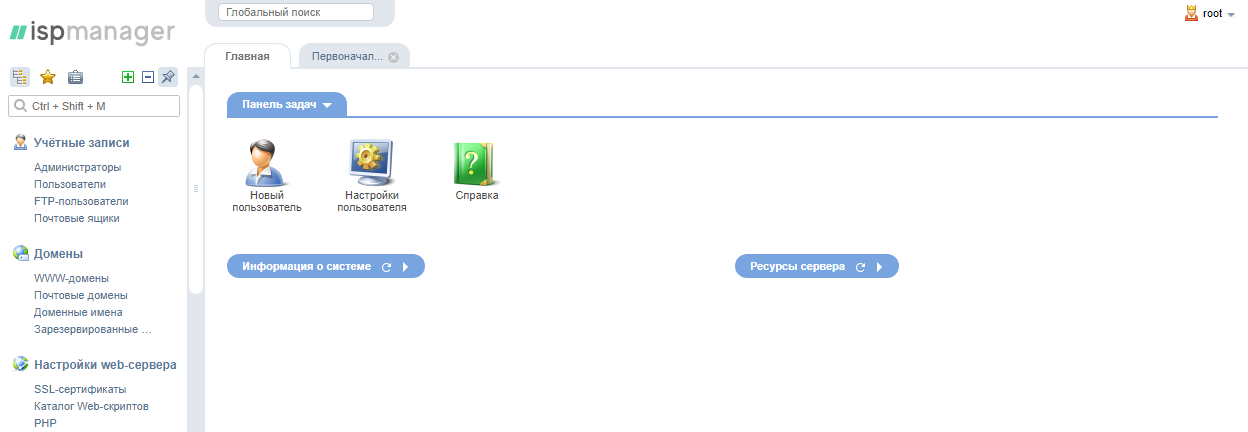Click the sidebar scrollbar up arrow
This screenshot has height=432, width=1248.
click(x=196, y=77)
